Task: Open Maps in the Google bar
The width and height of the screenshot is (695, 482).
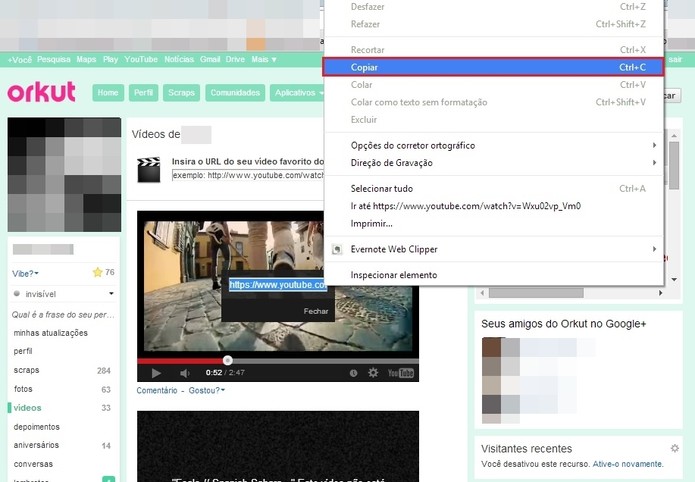Action: 86,59
